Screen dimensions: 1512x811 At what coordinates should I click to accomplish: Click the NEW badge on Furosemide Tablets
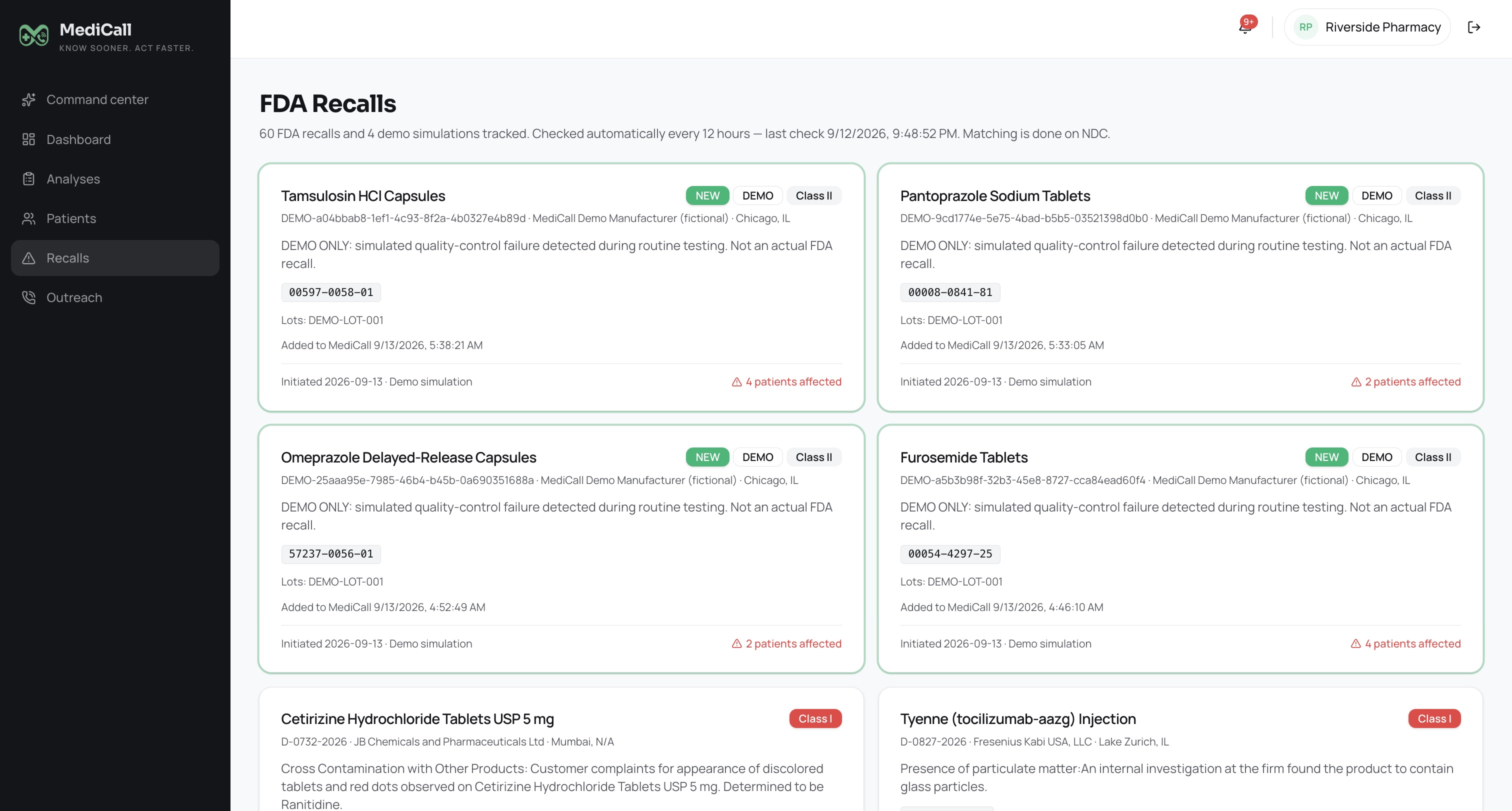(1326, 457)
